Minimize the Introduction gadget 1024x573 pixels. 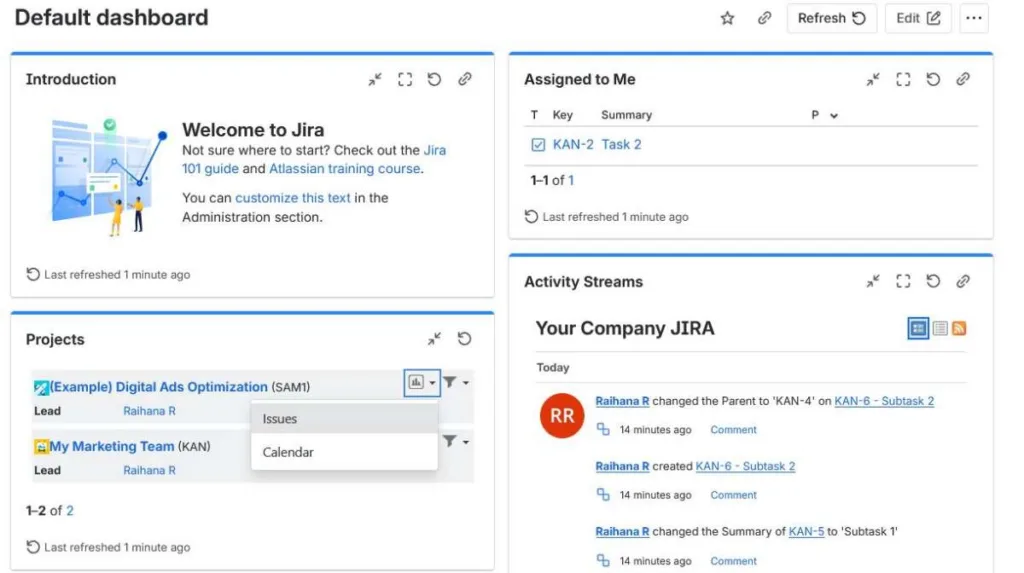[374, 80]
